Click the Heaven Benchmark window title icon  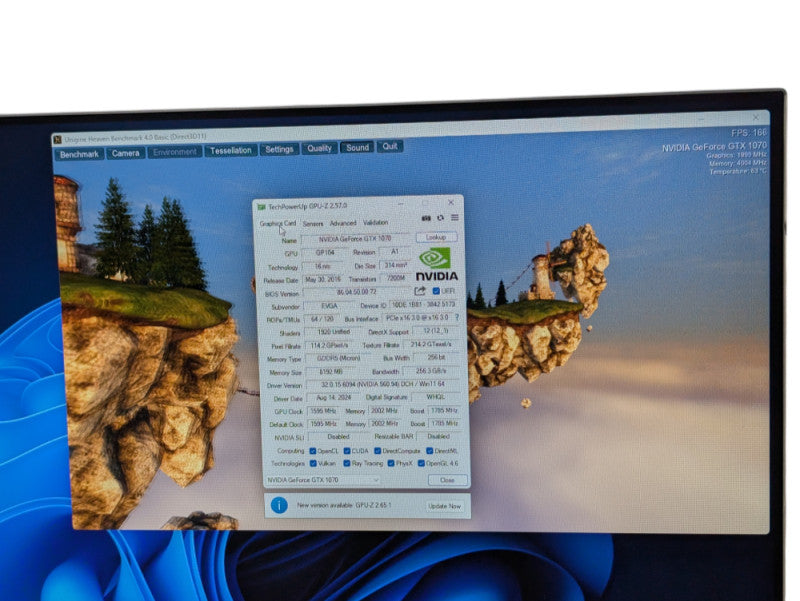58,139
